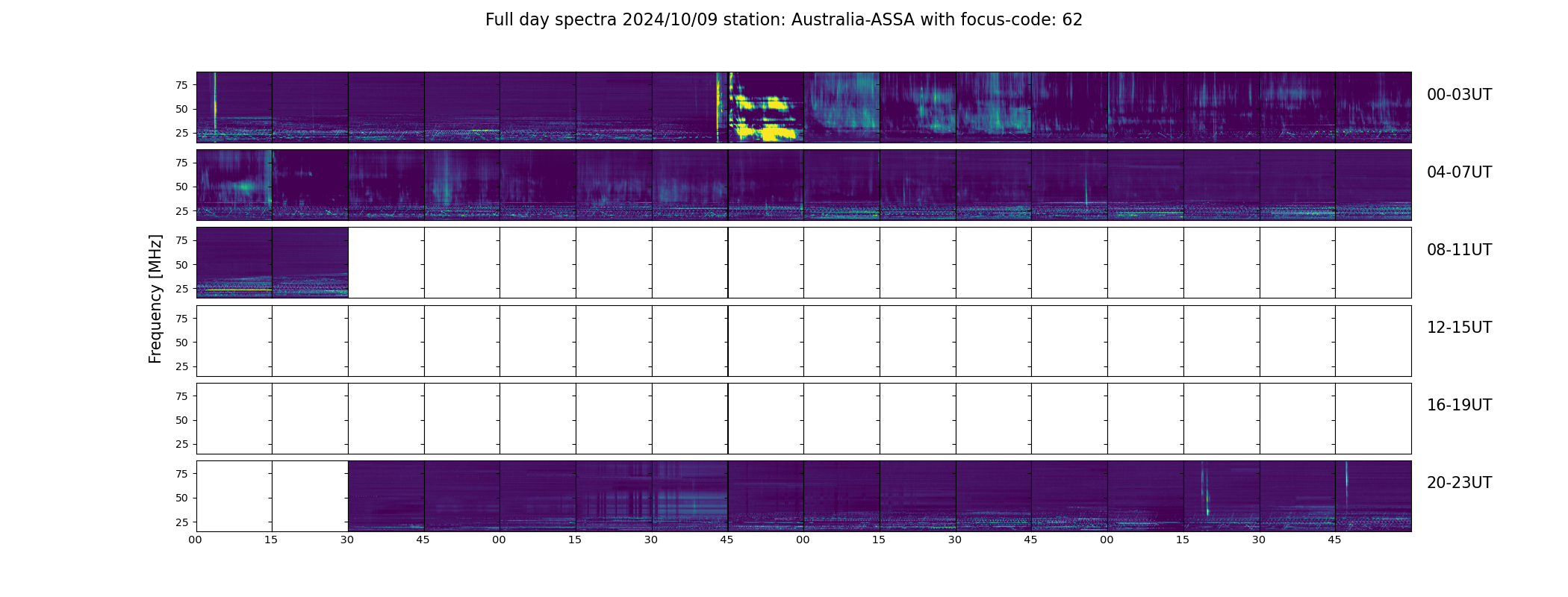The image size is (1568, 597).
Task: Select the '08-11UT' row label
Action: (x=1459, y=250)
